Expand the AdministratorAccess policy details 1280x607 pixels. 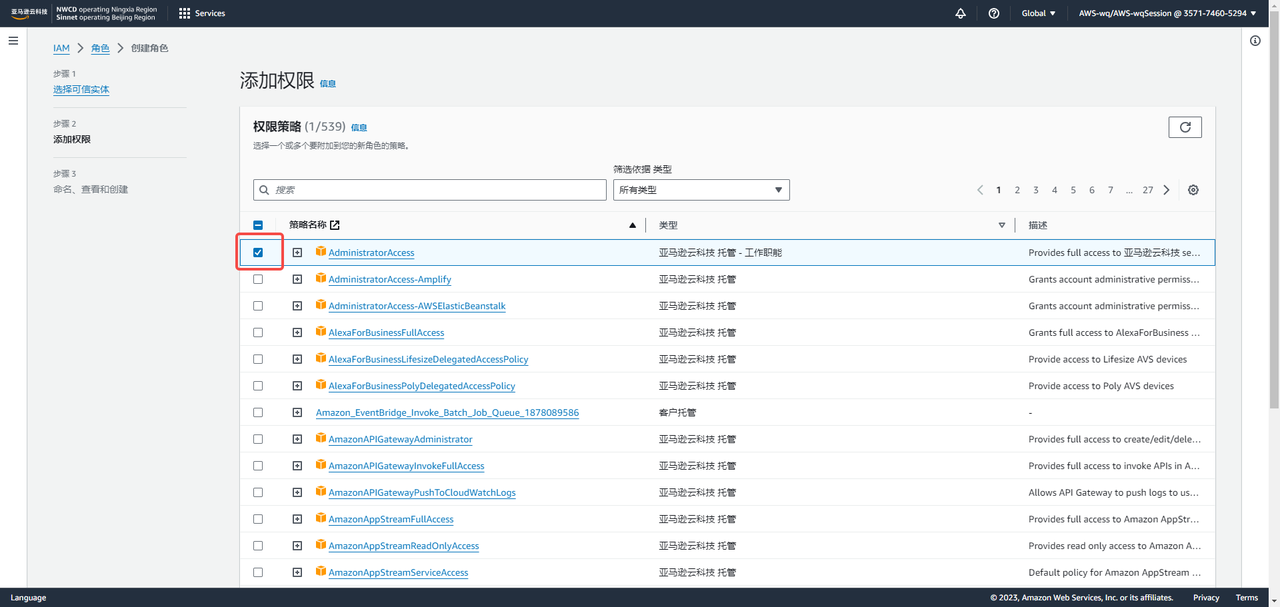297,252
